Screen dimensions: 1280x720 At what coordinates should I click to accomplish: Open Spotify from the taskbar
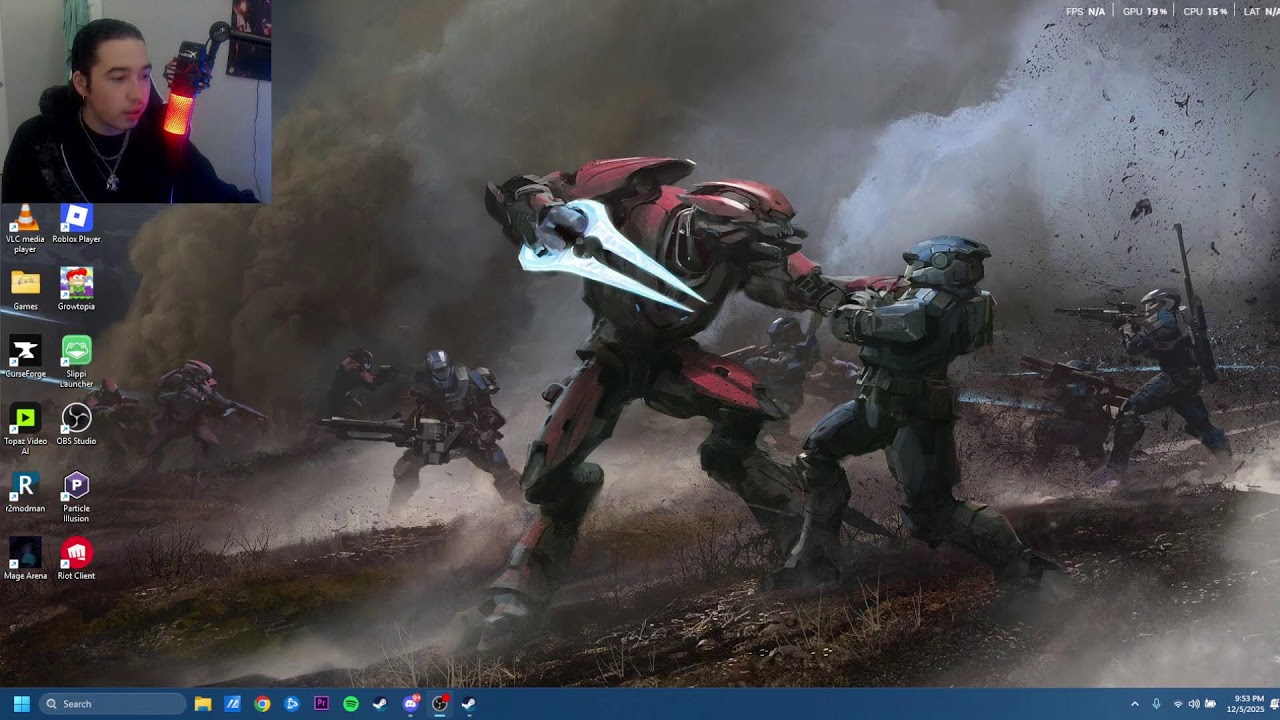(x=351, y=704)
